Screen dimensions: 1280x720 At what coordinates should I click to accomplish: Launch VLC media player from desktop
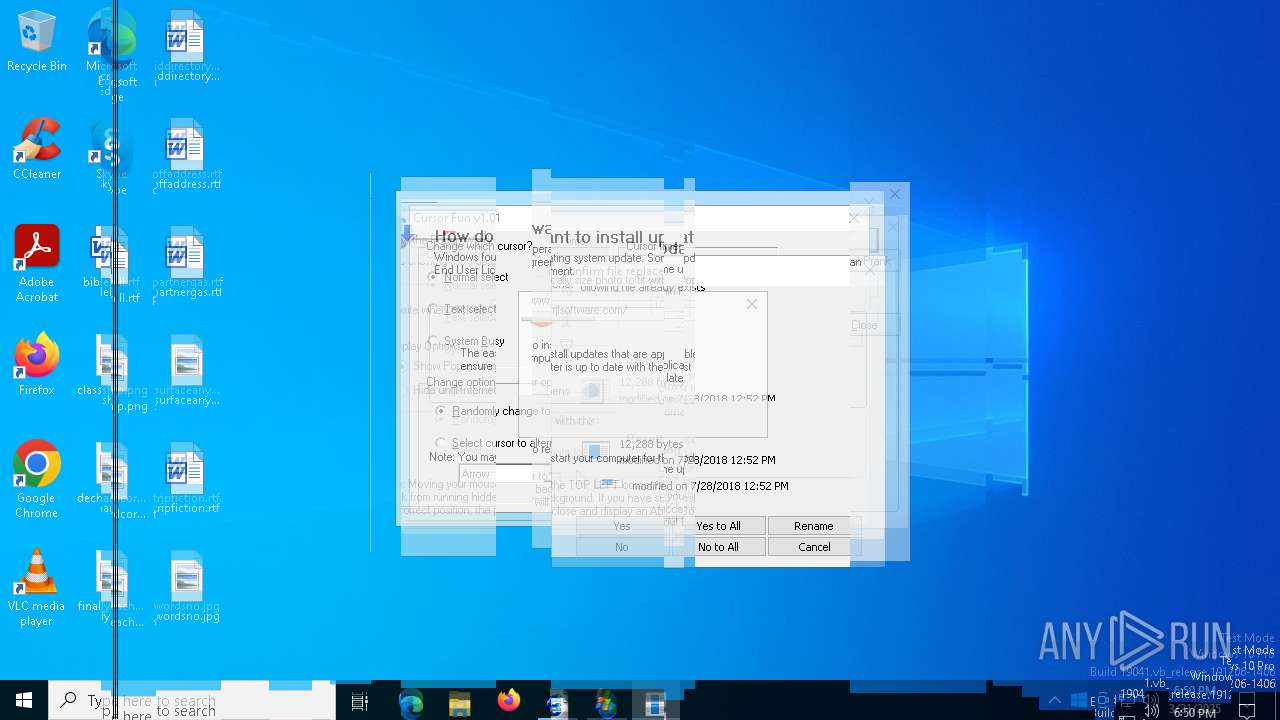click(37, 588)
